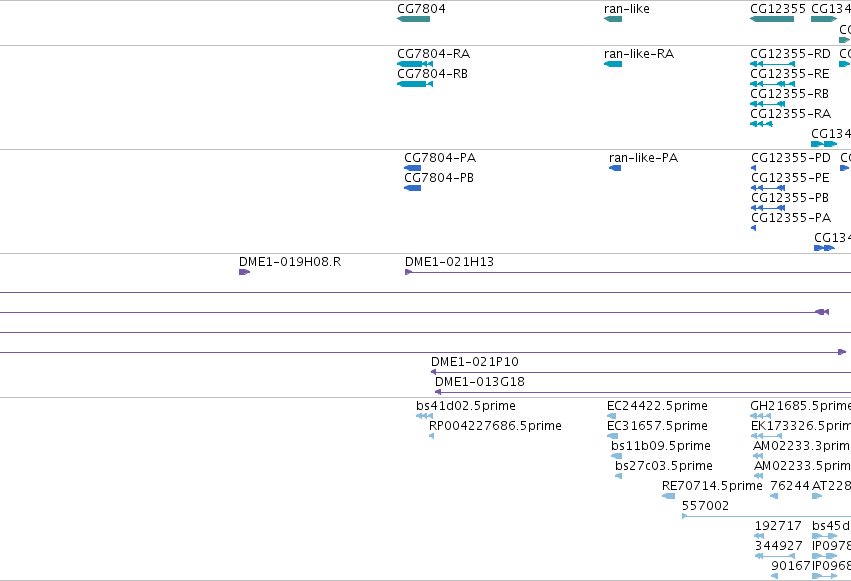851x581 pixels.
Task: Click the DME1-021H13 label text
Action: (x=449, y=262)
